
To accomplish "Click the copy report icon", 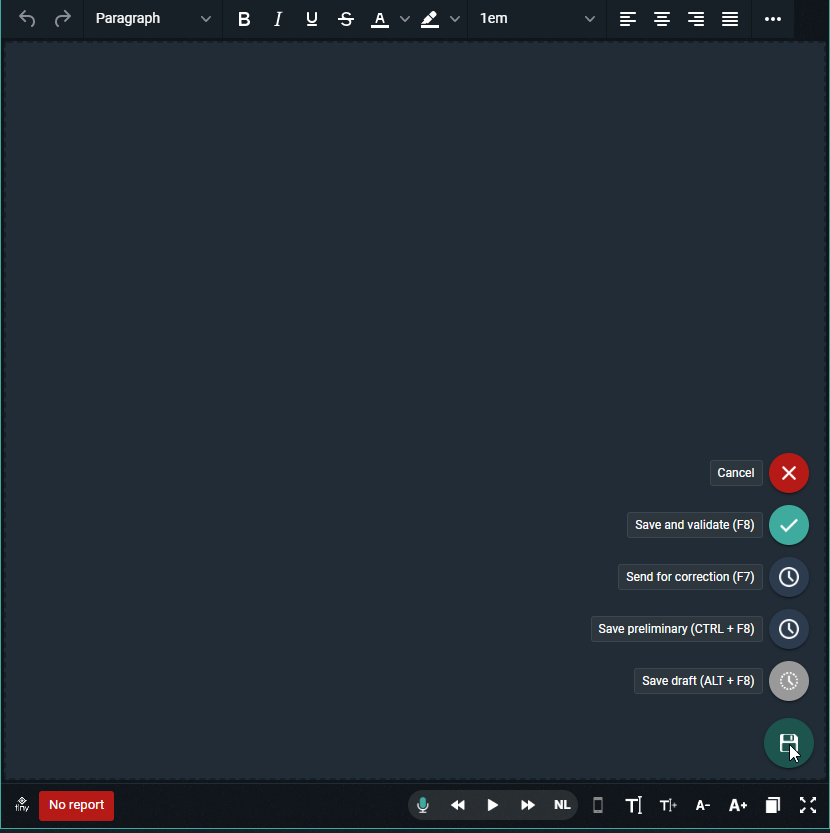I will (773, 805).
